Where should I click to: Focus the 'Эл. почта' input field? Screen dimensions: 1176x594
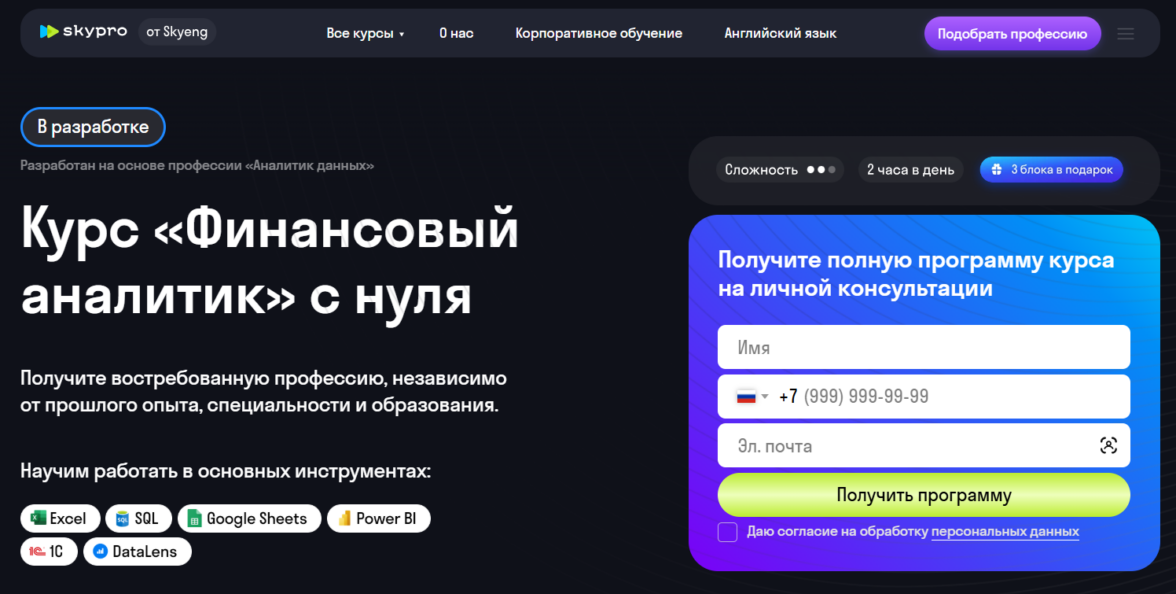point(923,446)
